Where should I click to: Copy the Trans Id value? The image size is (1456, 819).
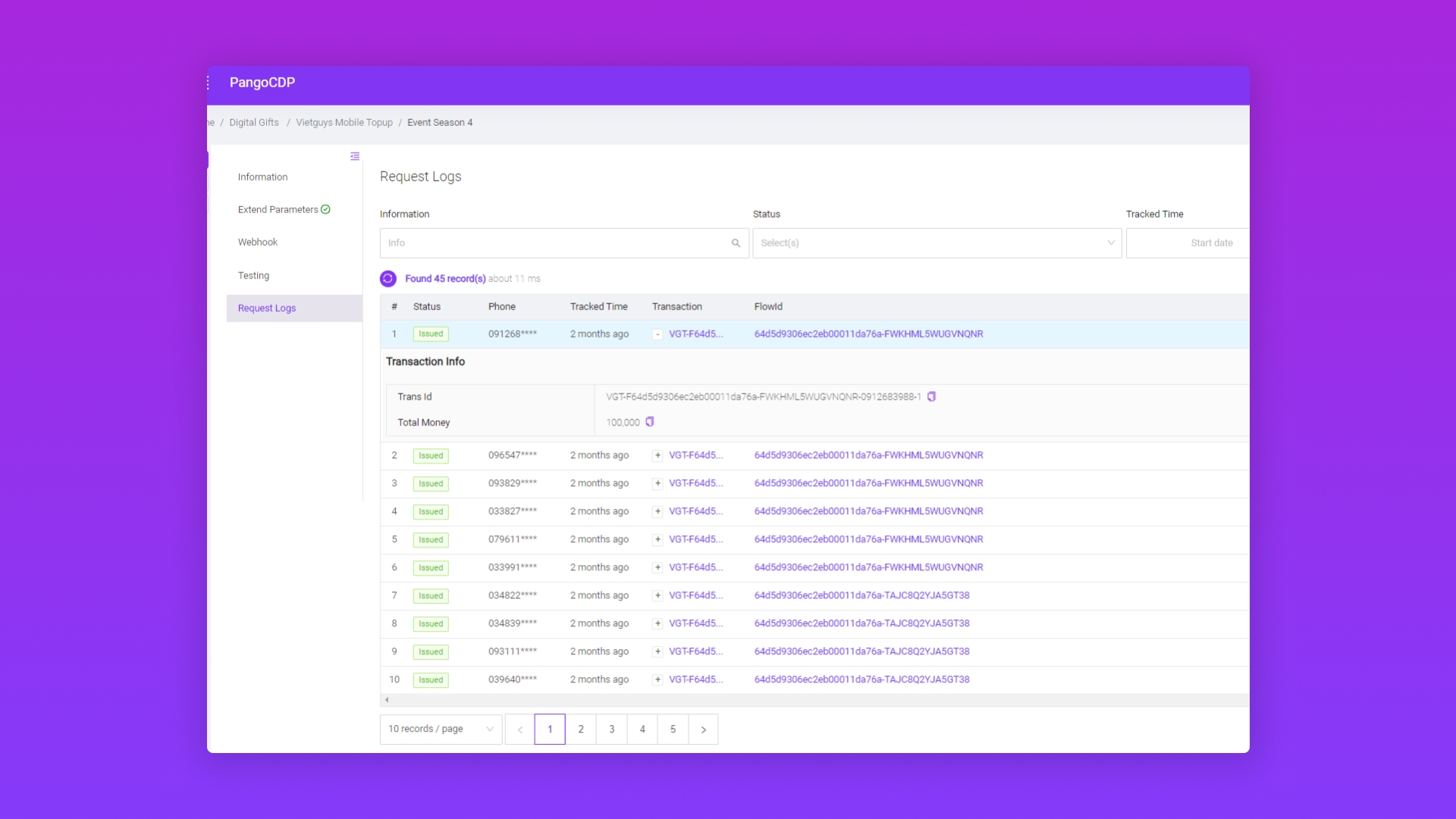[x=931, y=397]
